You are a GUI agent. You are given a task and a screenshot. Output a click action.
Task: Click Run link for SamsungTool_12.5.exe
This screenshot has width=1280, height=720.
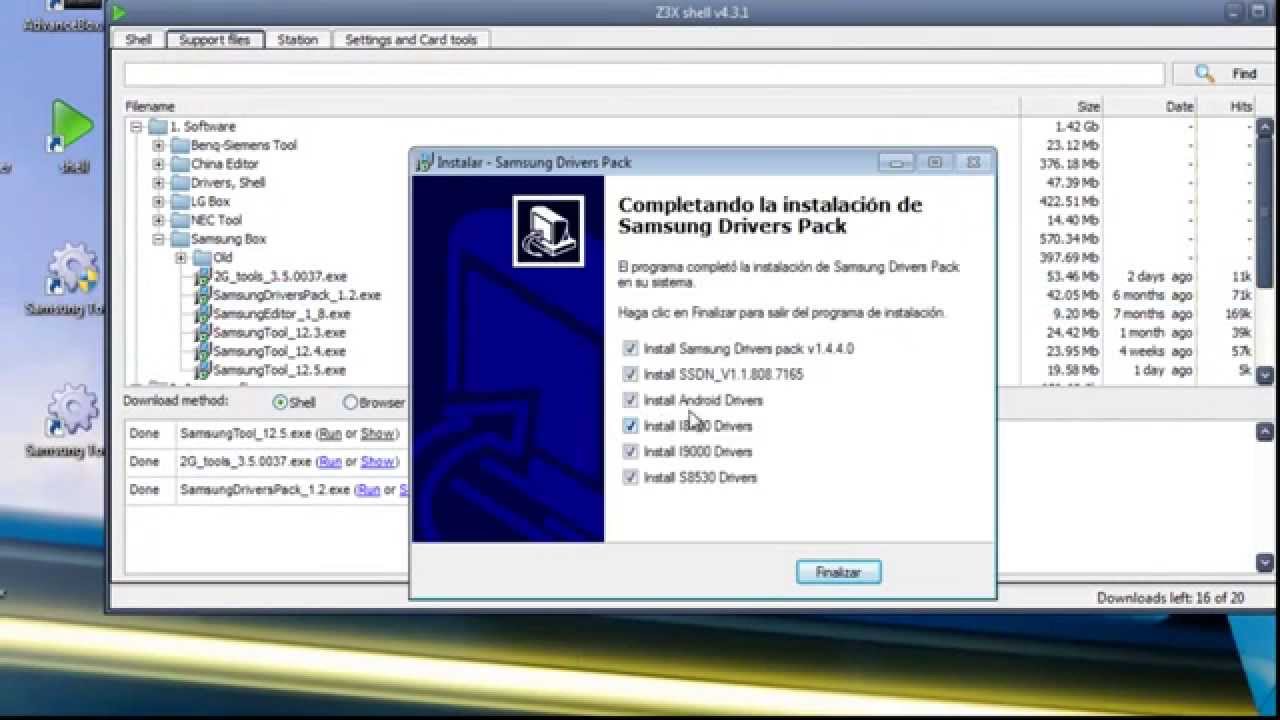[329, 433]
